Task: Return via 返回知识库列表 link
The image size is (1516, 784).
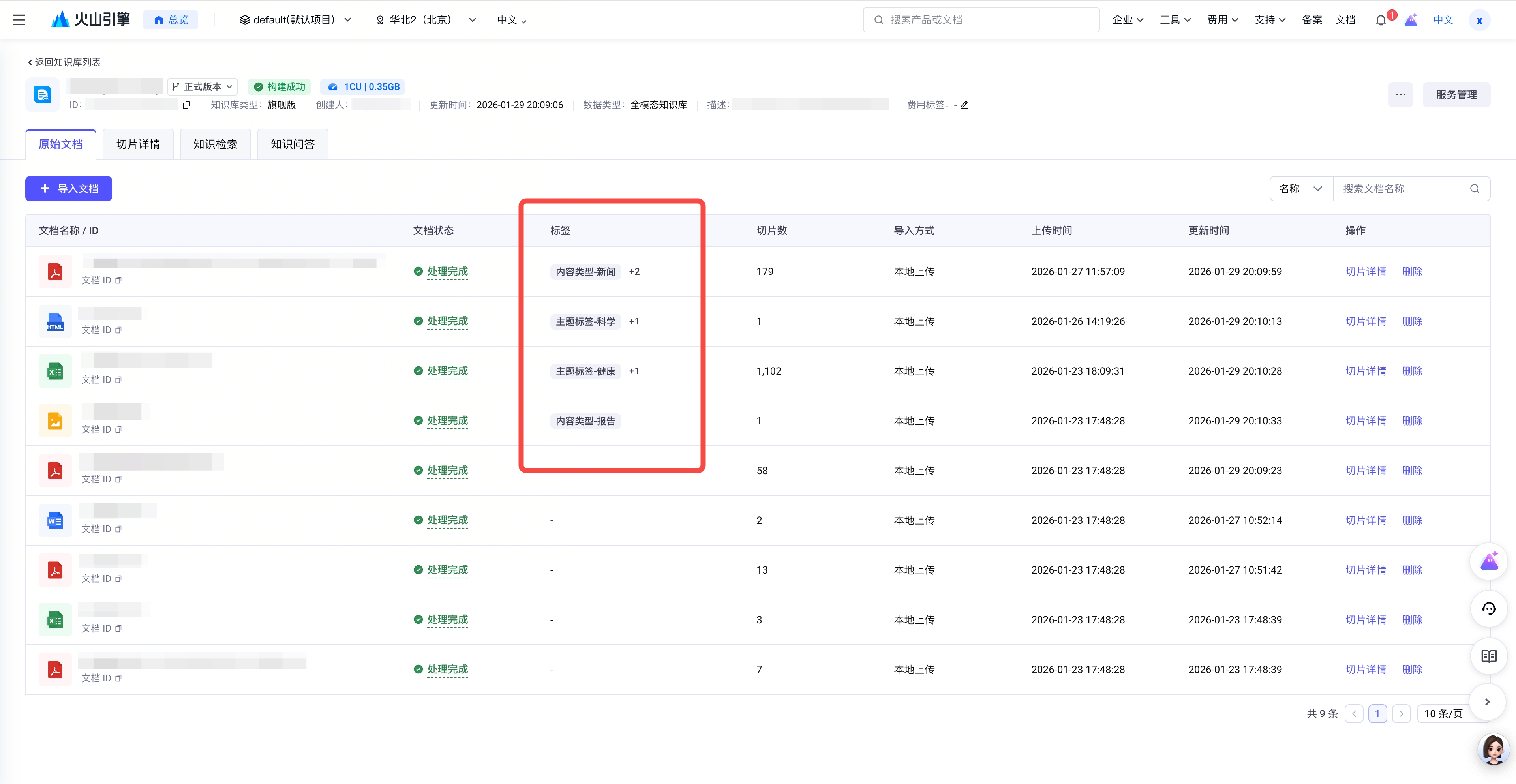Action: tap(64, 62)
